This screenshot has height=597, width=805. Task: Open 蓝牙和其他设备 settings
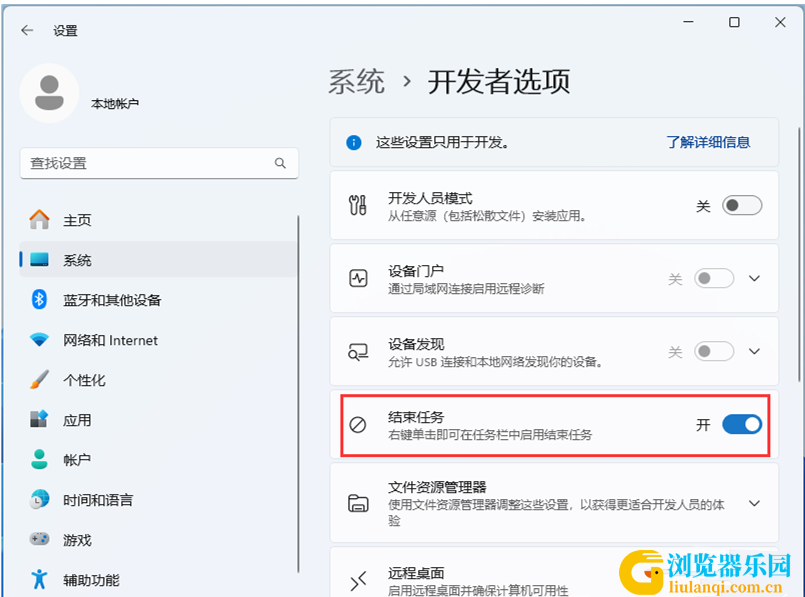[158, 299]
